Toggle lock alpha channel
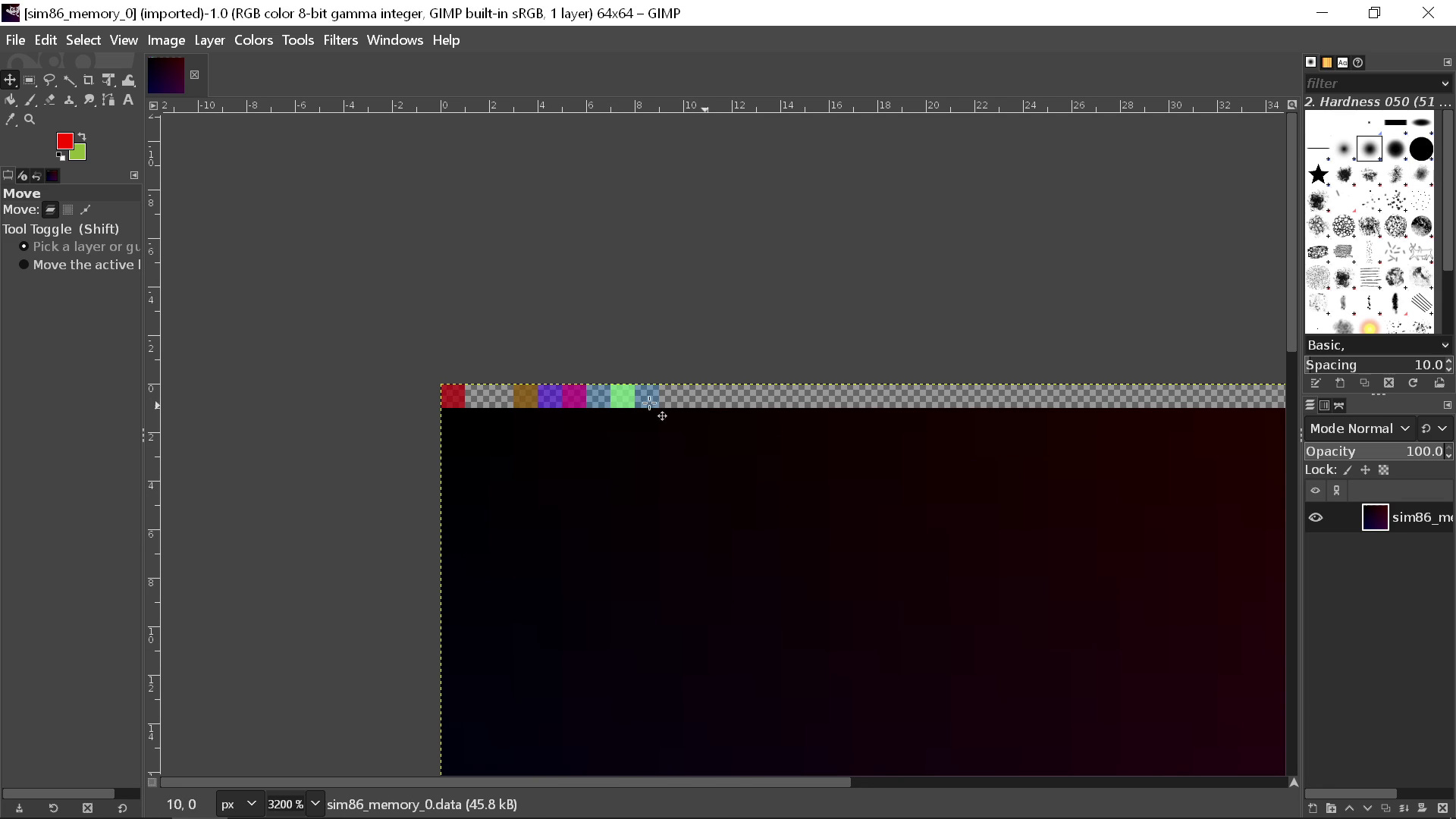1456x819 pixels. tap(1383, 470)
